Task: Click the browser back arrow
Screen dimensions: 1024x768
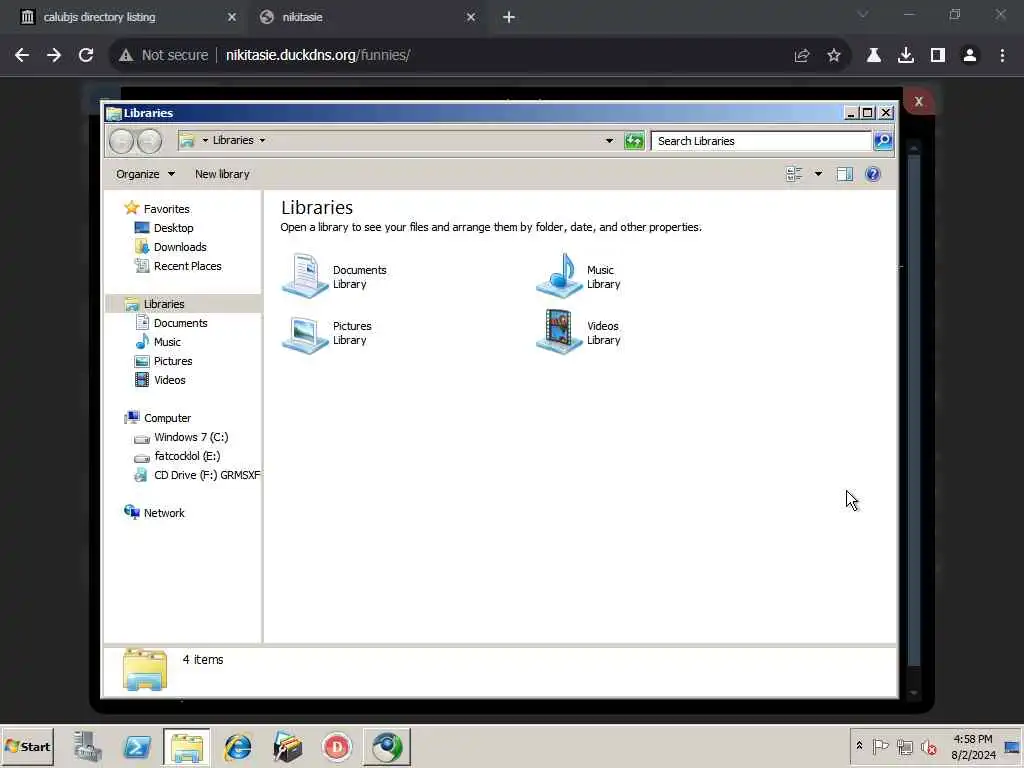Action: (22, 56)
